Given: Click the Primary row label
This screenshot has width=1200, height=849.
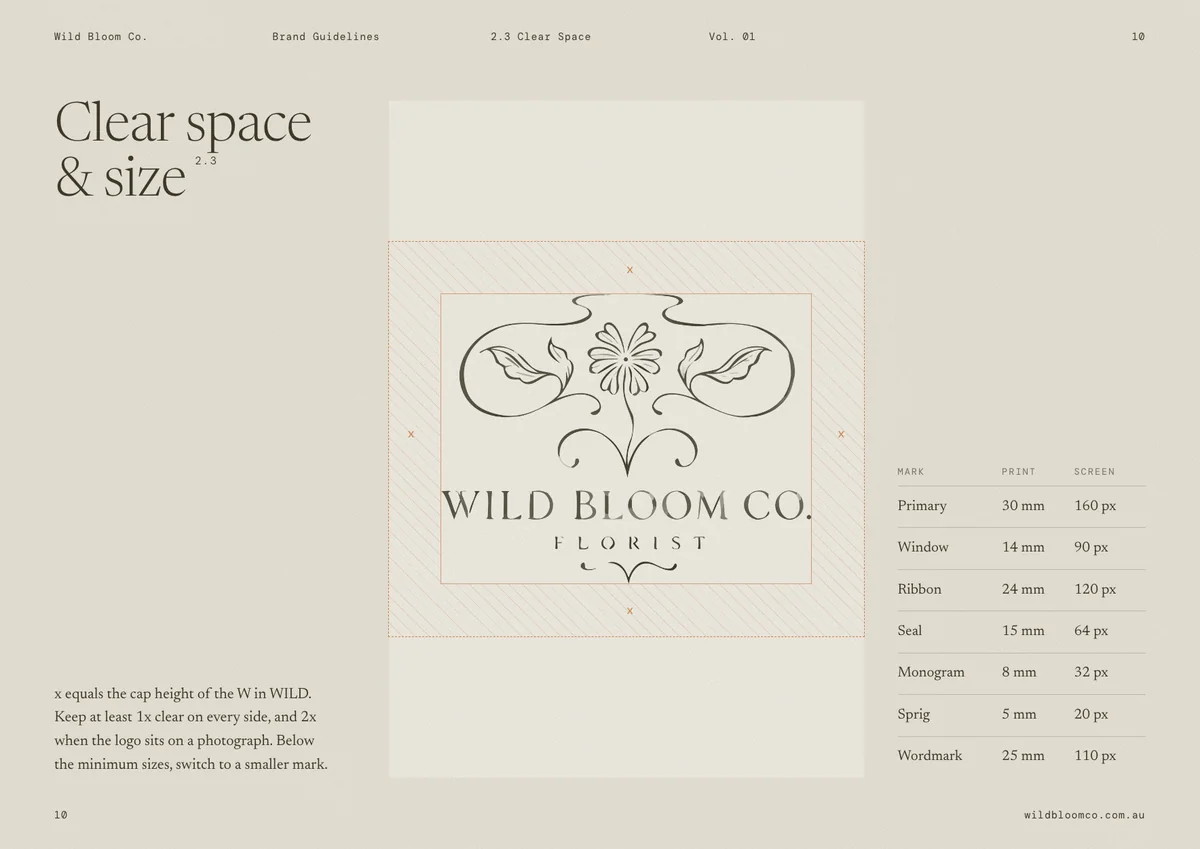Looking at the screenshot, I should [922, 506].
